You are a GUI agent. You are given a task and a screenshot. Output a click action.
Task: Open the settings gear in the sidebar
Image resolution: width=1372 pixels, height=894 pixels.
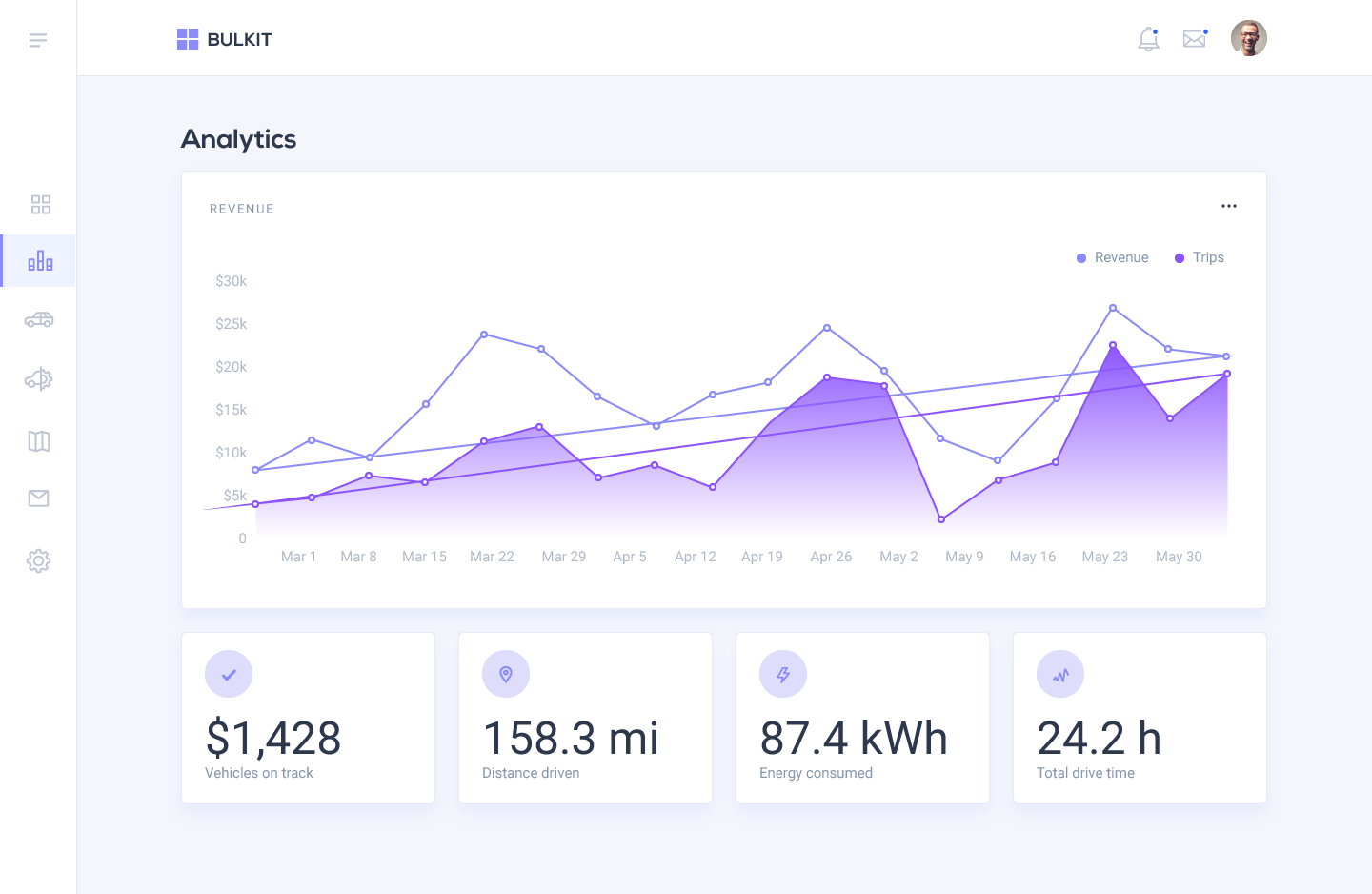point(39,560)
